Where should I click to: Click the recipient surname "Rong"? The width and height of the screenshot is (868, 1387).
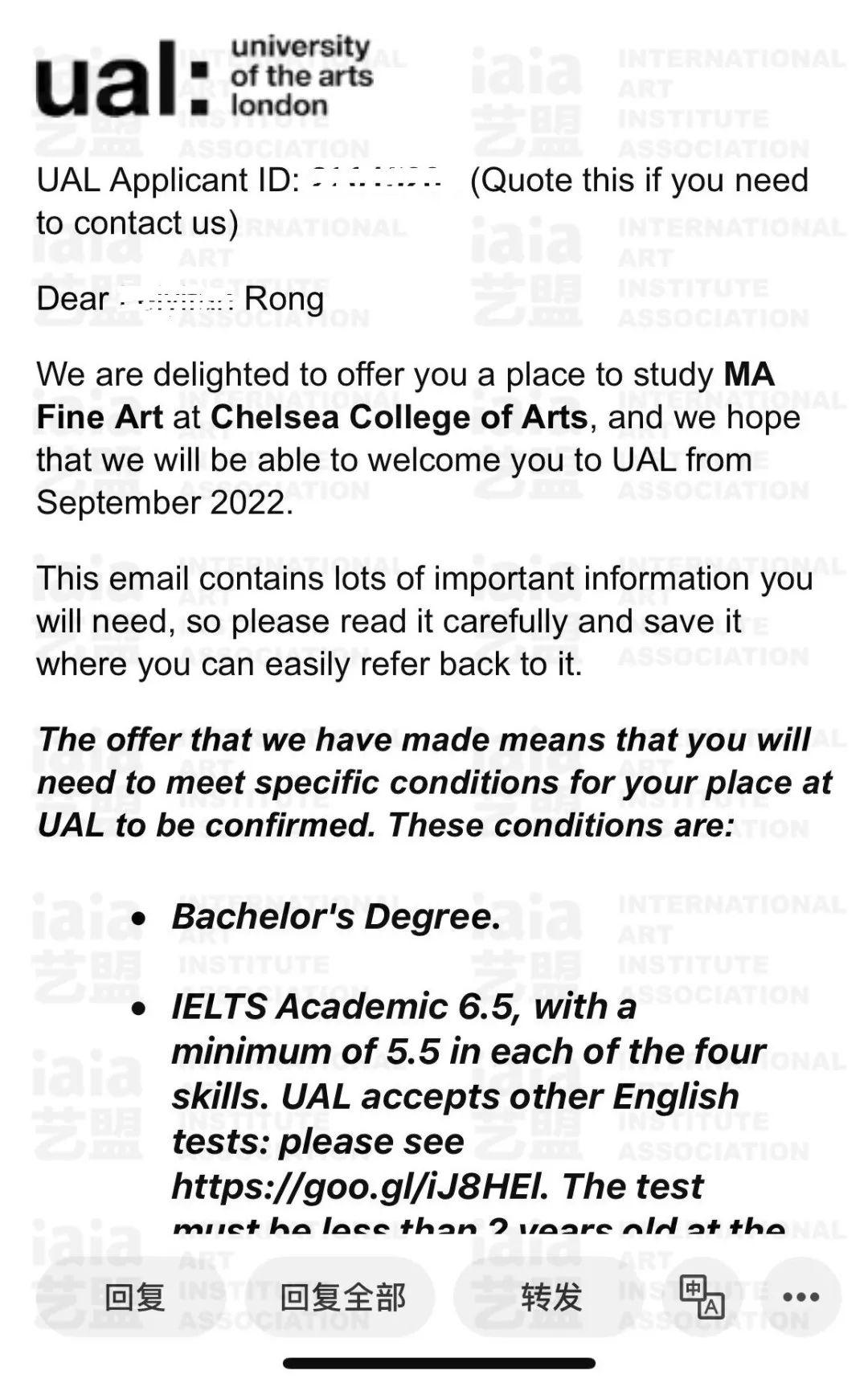[x=284, y=299]
